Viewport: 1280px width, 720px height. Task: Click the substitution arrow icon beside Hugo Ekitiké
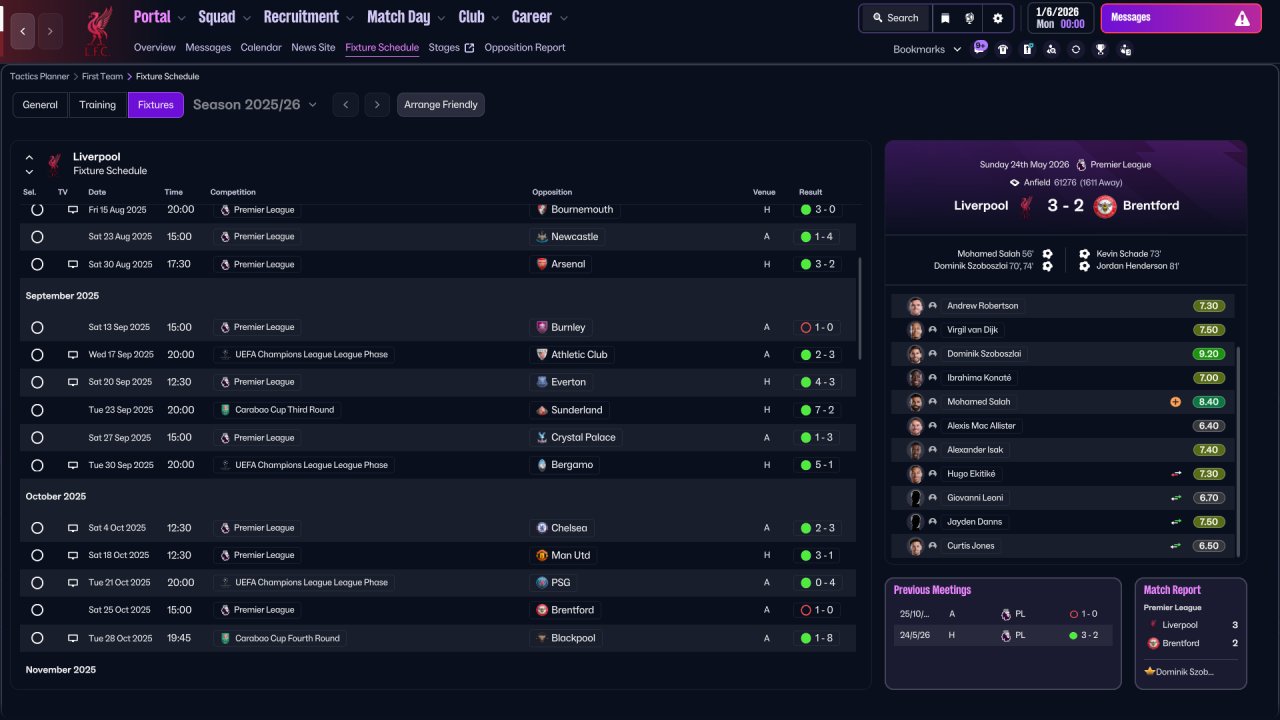coord(1176,474)
